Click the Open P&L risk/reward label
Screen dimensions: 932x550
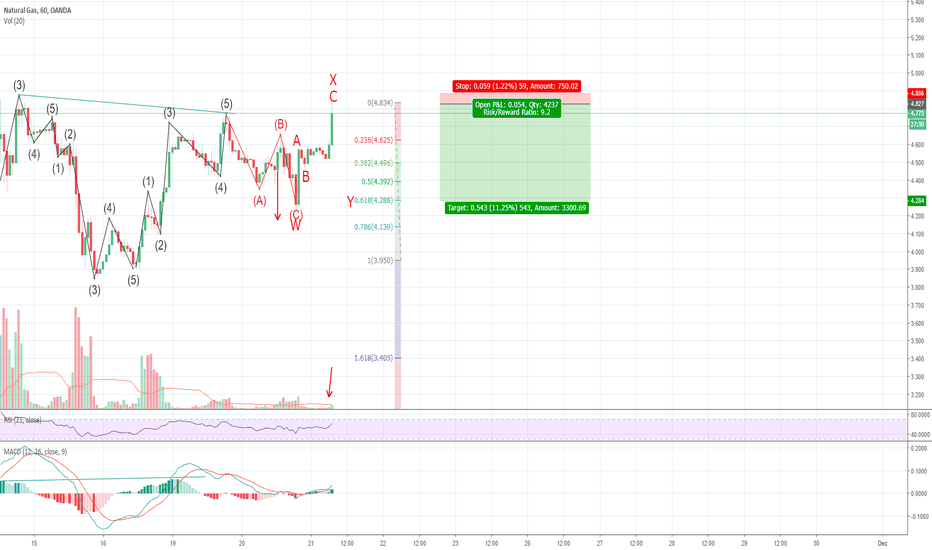coord(517,108)
